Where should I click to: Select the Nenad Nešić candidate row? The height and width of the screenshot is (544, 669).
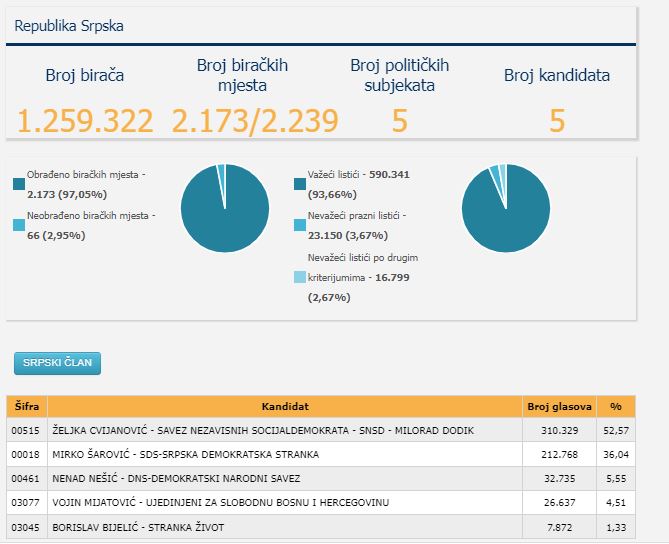321,478
